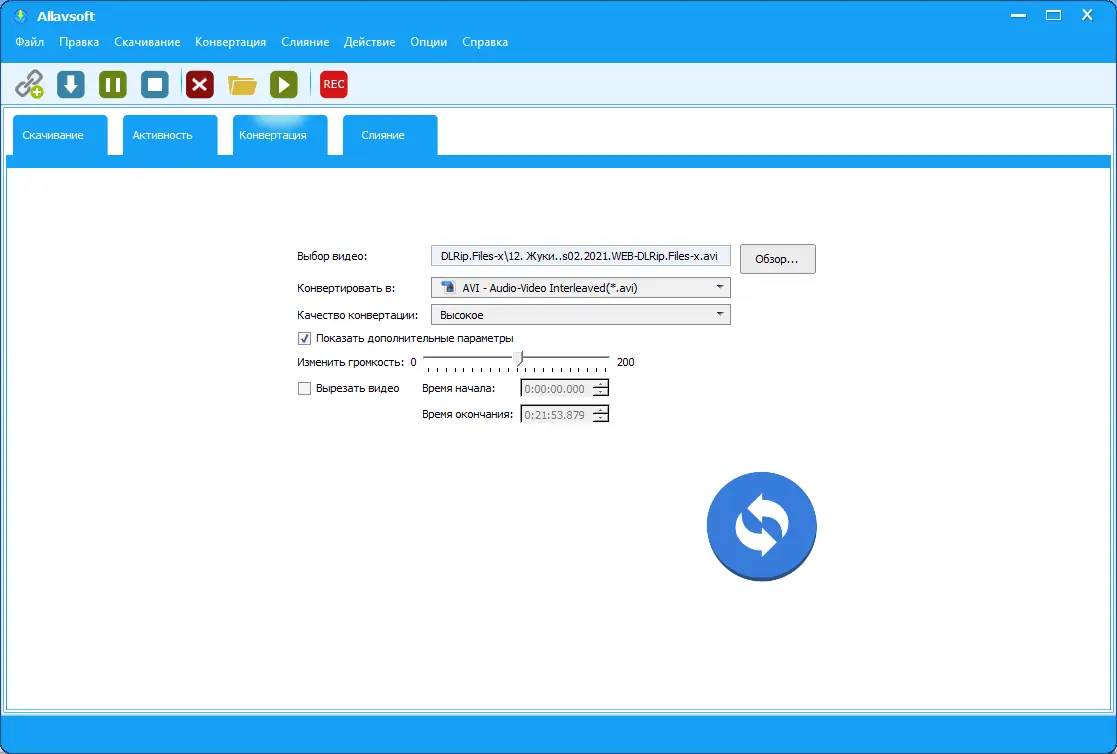
Task: Open the Правка menu
Action: click(x=79, y=42)
